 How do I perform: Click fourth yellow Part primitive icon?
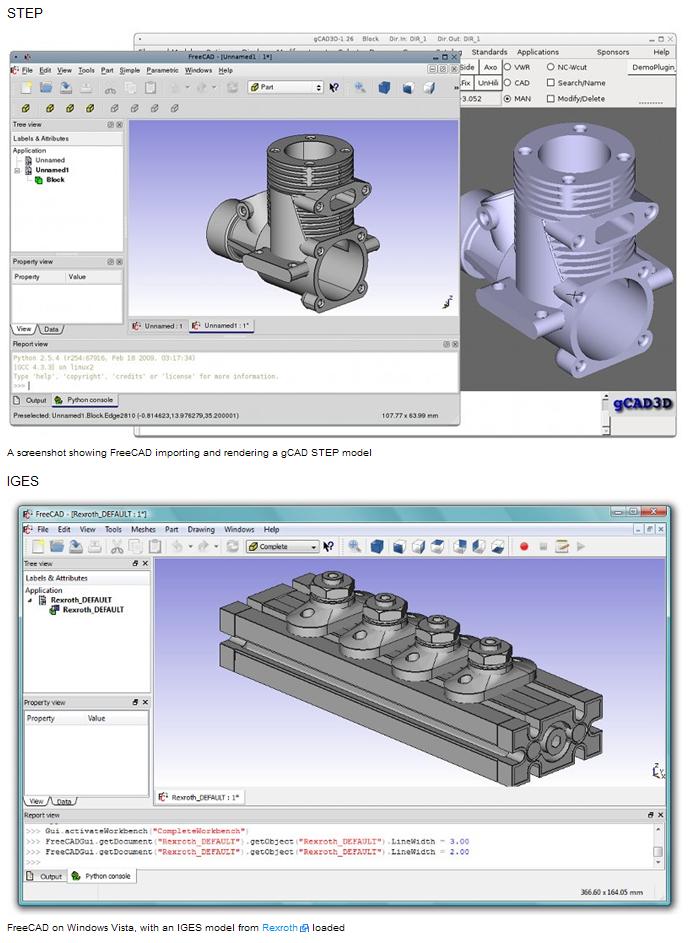pos(90,108)
